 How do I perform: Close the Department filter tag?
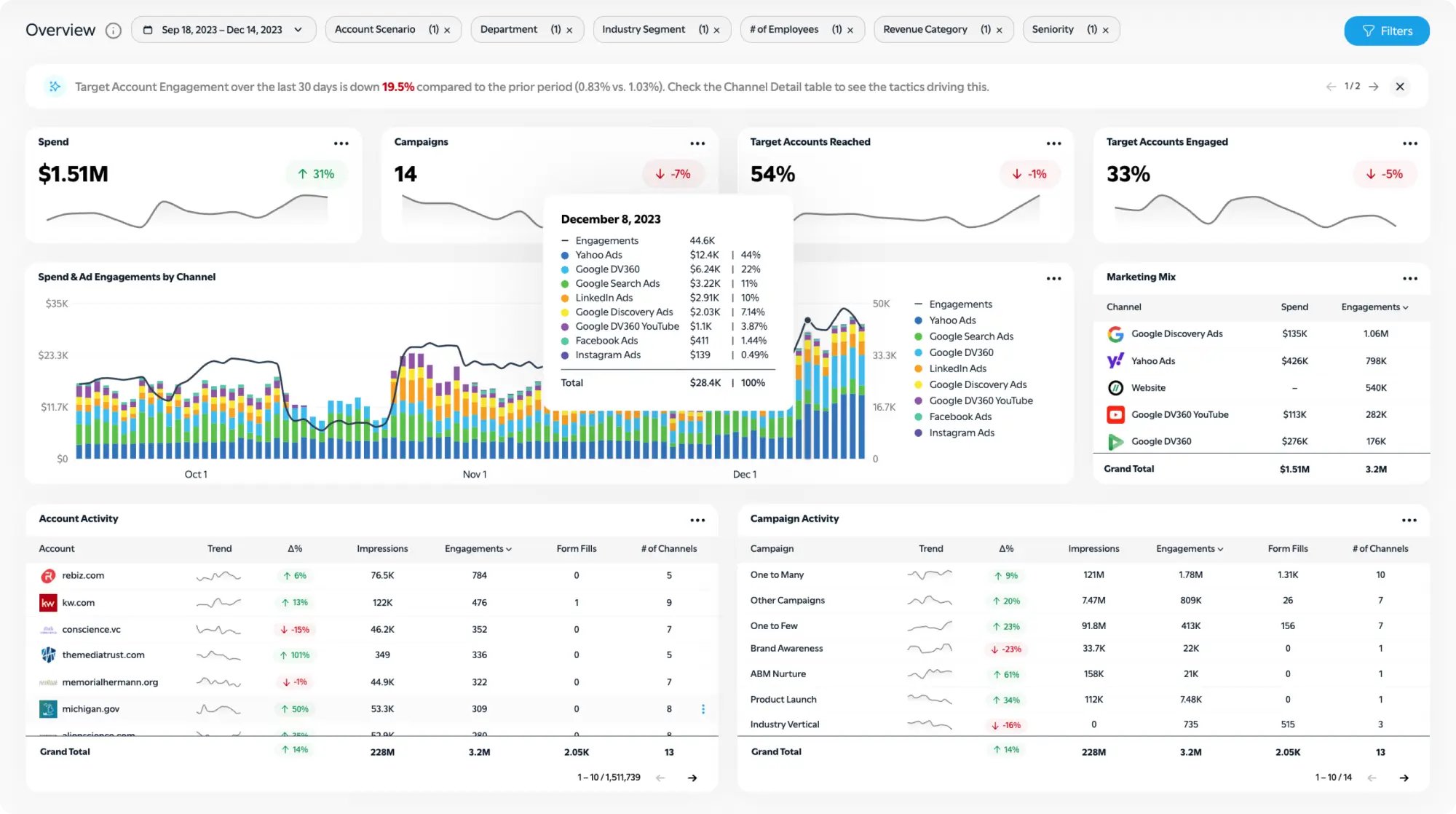(569, 29)
